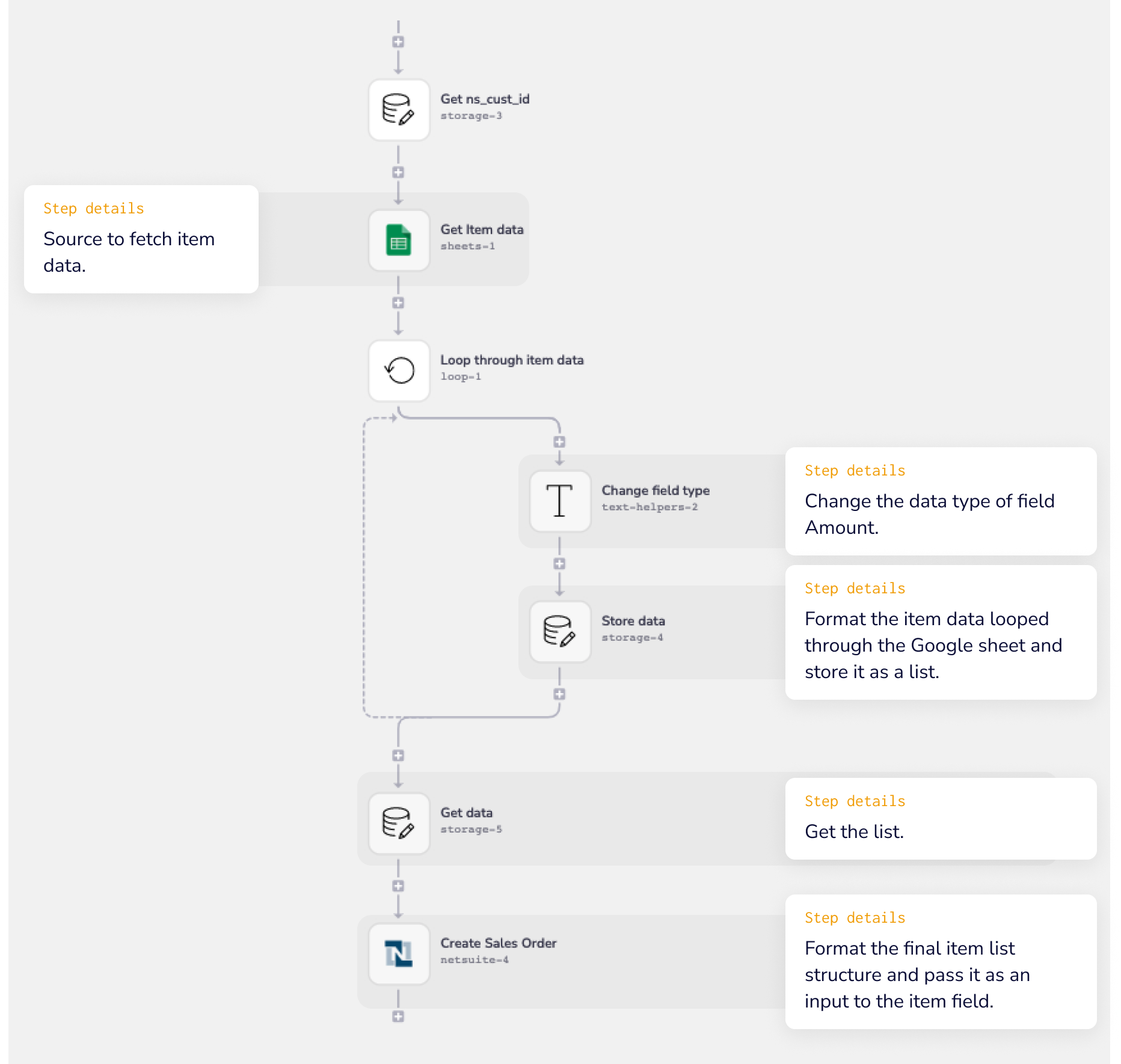Viewport: 1121px width, 1064px height.
Task: Select the Loop through item data icon
Action: coord(399,371)
